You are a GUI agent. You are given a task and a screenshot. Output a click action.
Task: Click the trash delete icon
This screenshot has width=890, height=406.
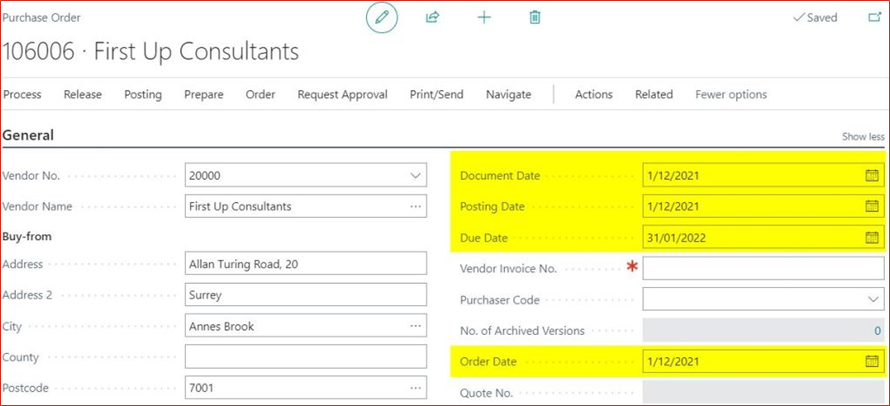click(535, 18)
